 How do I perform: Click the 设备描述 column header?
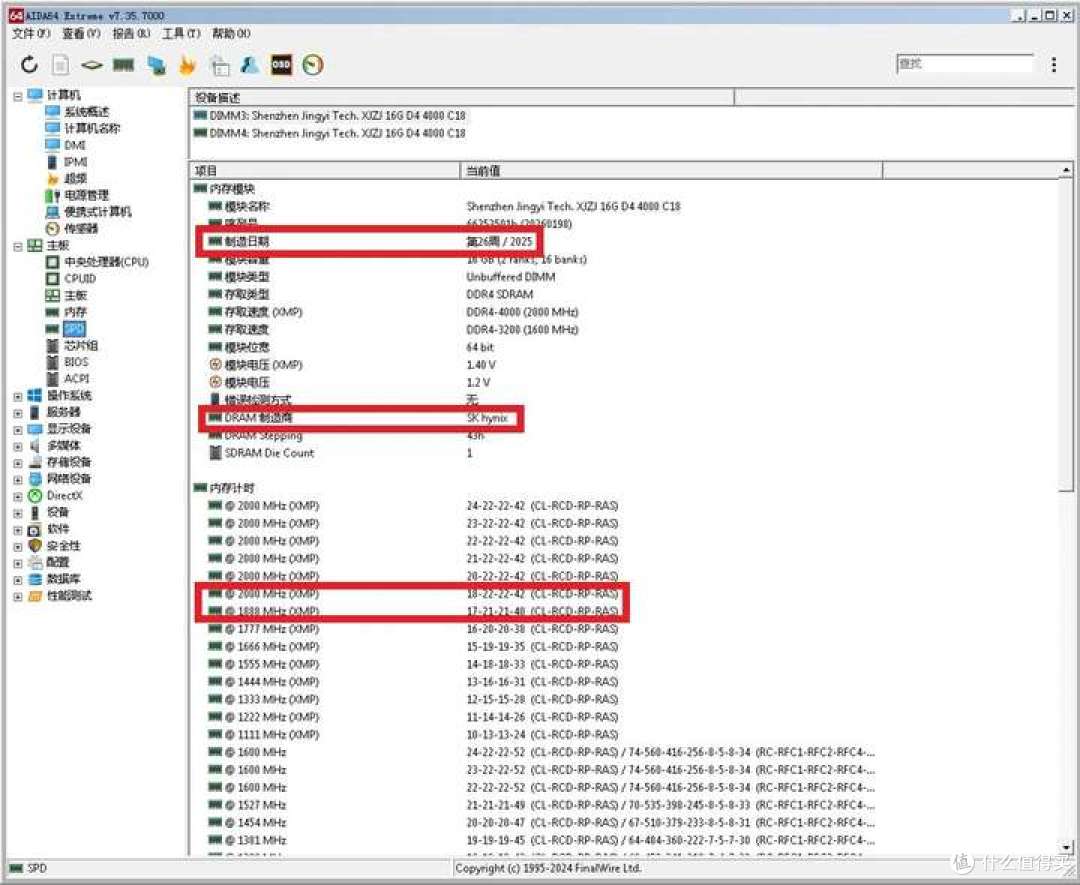[461, 98]
